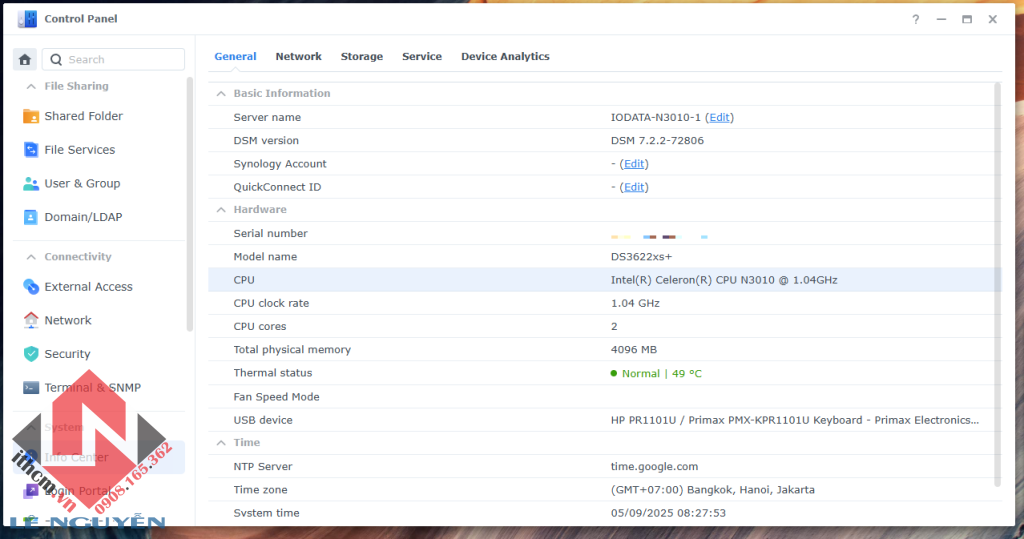Open Security shield icon
Image resolution: width=1024 pixels, height=539 pixels.
coord(31,354)
